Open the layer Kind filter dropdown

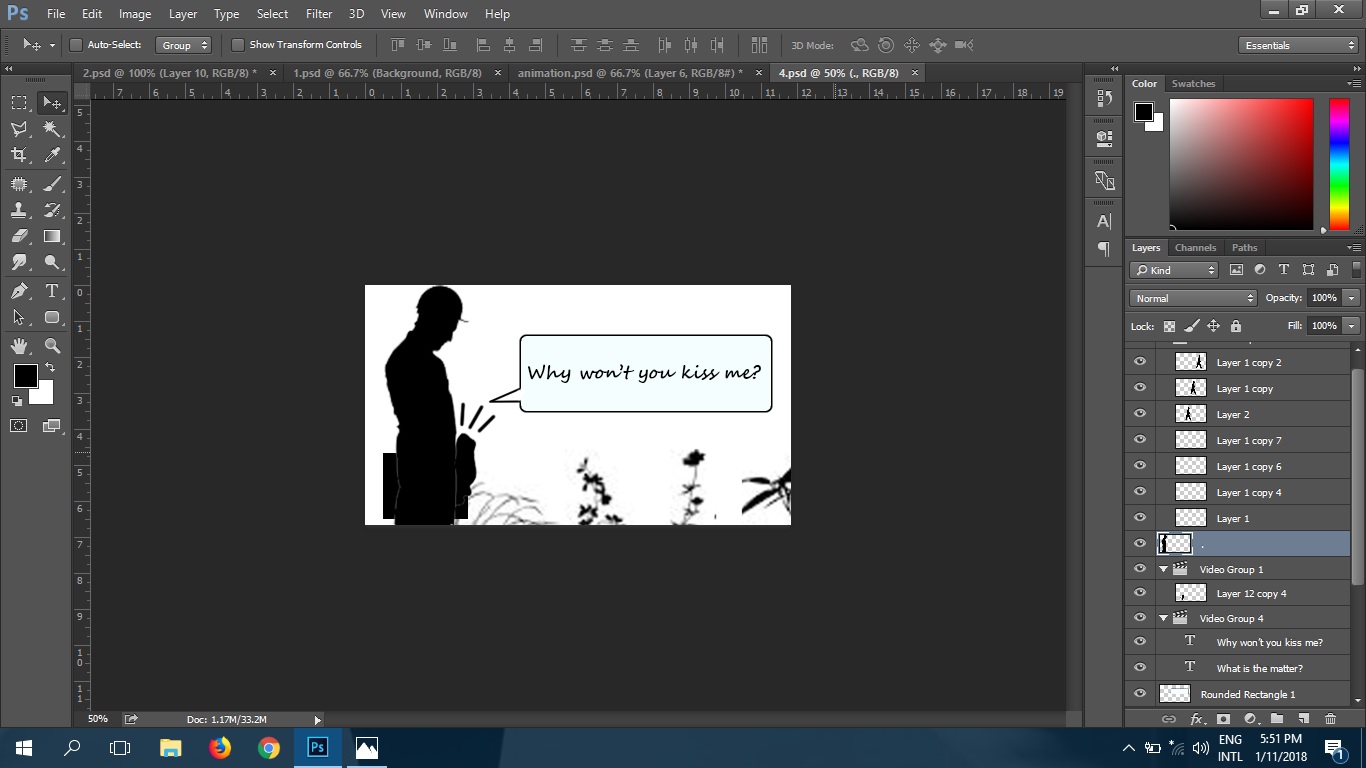pyautogui.click(x=1175, y=270)
